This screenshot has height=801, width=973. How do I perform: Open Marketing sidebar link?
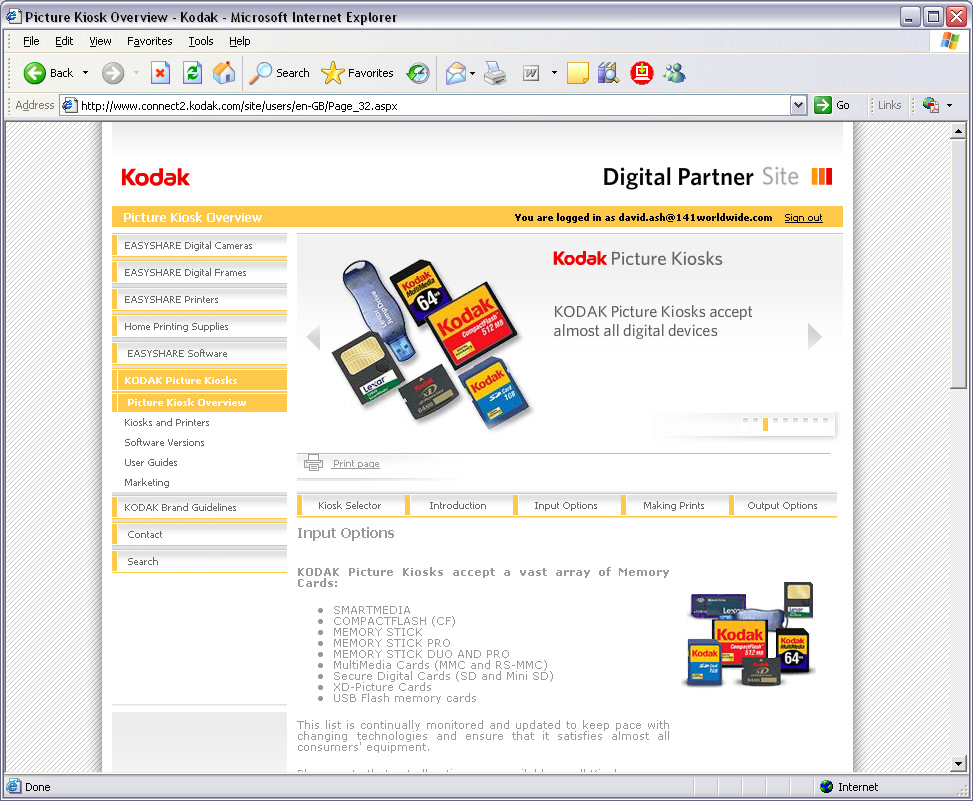pyautogui.click(x=147, y=483)
